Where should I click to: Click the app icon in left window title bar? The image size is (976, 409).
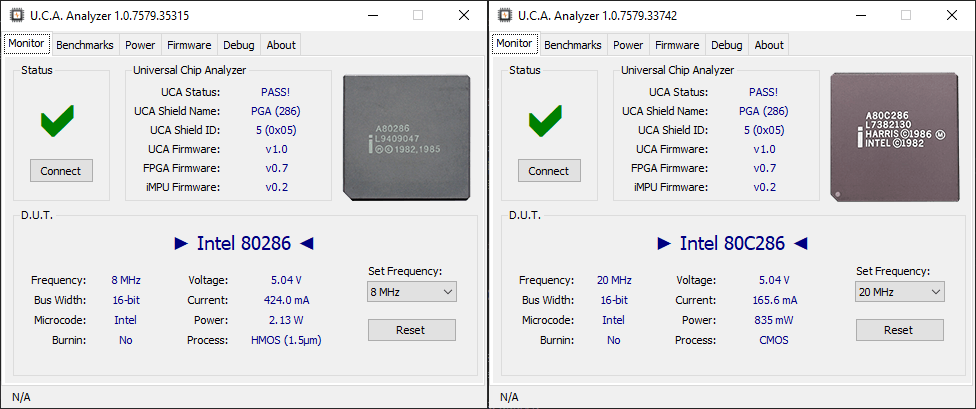click(16, 16)
